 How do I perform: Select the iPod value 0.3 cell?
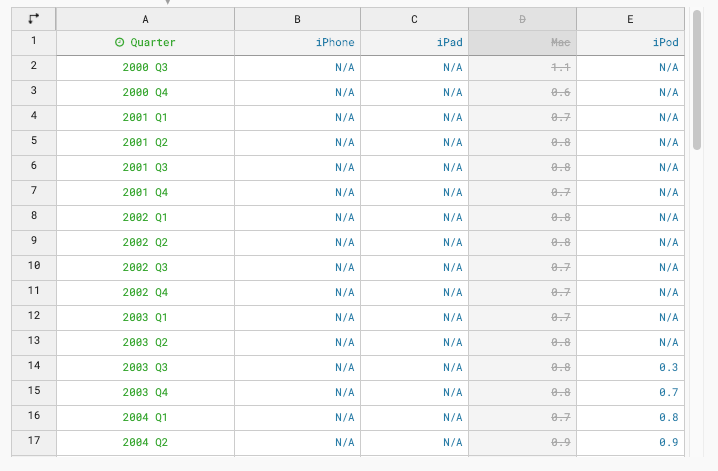coord(630,367)
